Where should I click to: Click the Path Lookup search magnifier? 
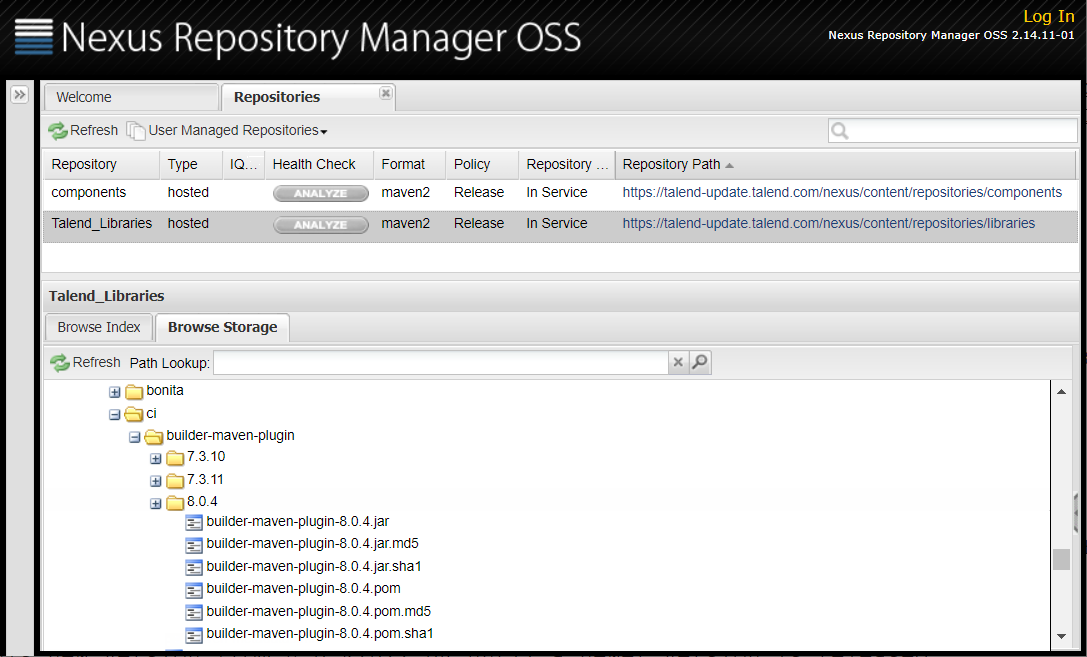tap(700, 362)
